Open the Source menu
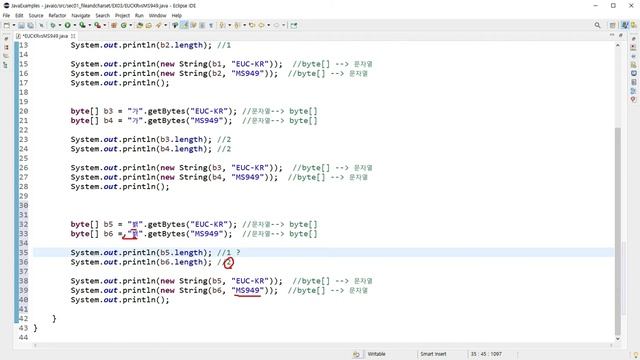 coord(36,16)
